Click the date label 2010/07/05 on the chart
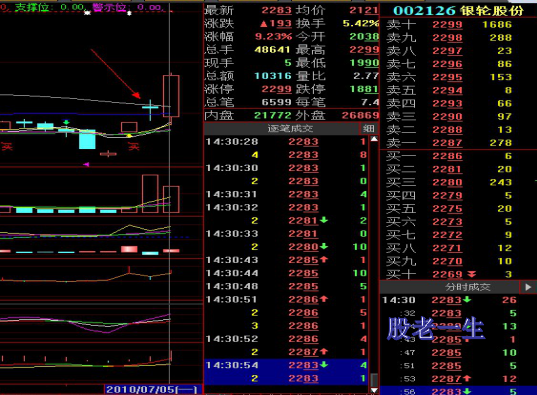 151,390
